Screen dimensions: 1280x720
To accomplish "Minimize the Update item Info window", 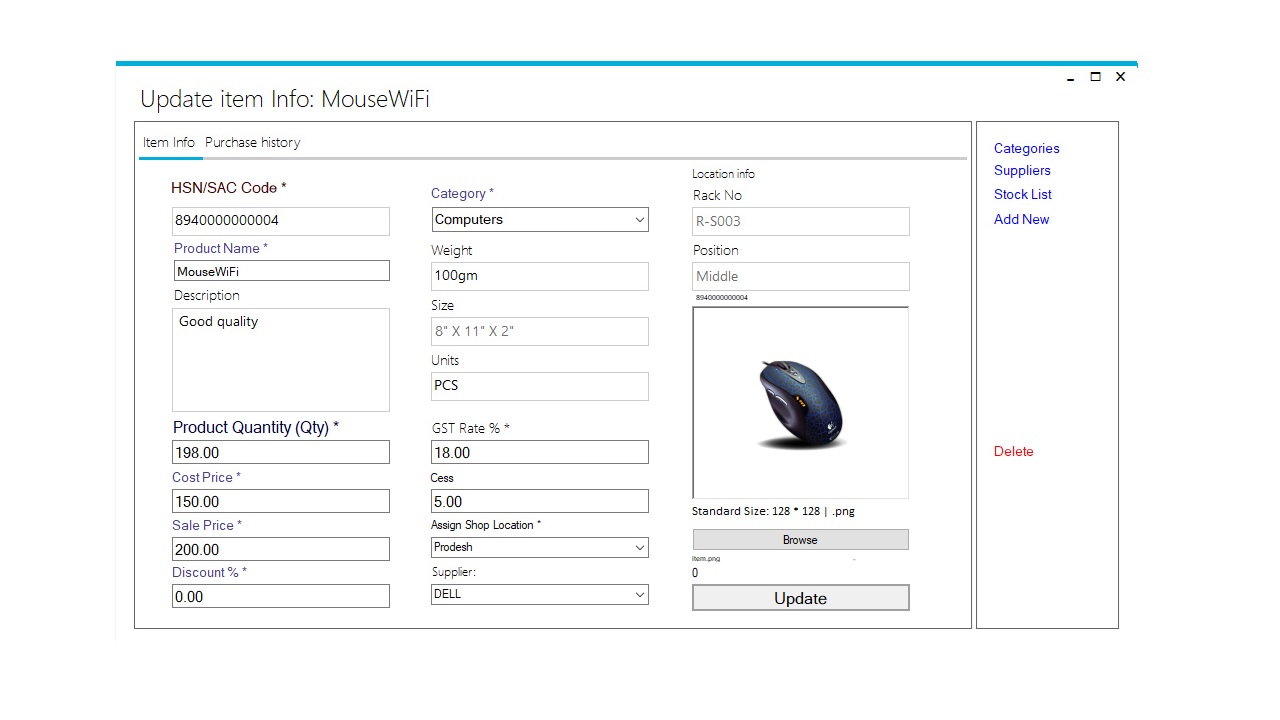I will pos(1071,77).
